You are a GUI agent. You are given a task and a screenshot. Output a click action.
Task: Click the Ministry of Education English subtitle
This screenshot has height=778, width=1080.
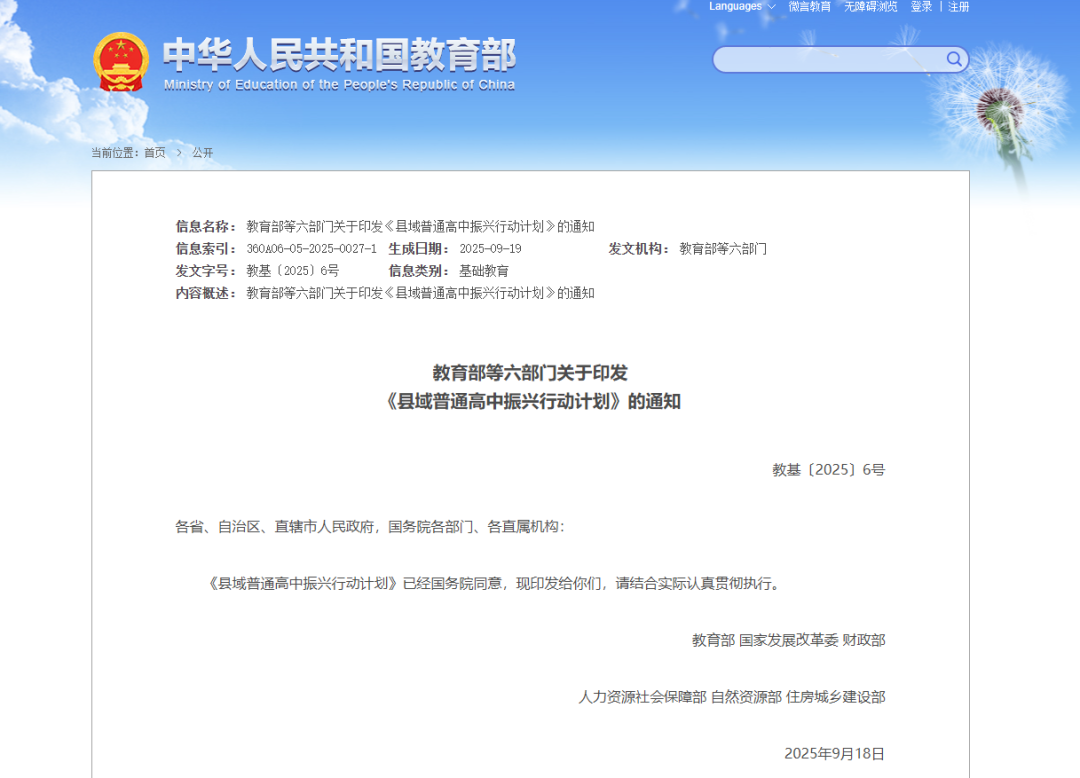coord(339,85)
